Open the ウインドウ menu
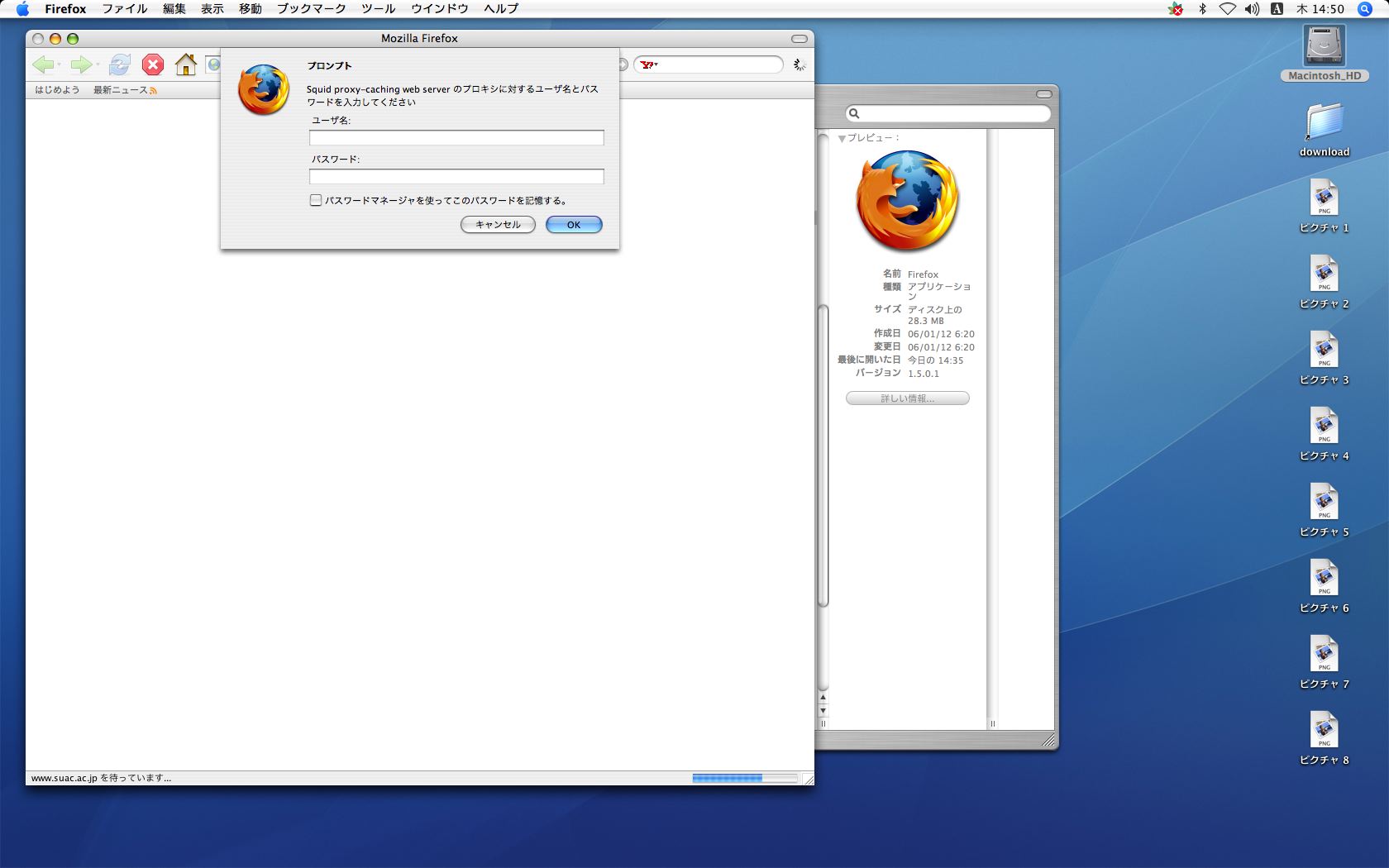The width and height of the screenshot is (1389, 868). point(440,9)
